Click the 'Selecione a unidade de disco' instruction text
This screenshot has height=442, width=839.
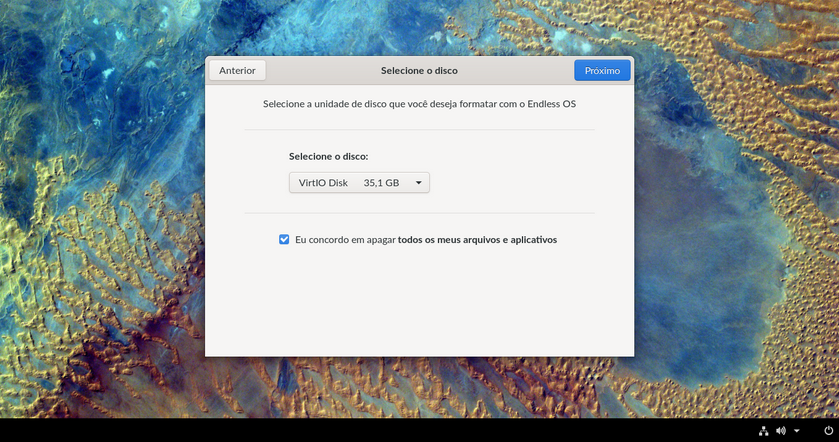coord(419,104)
